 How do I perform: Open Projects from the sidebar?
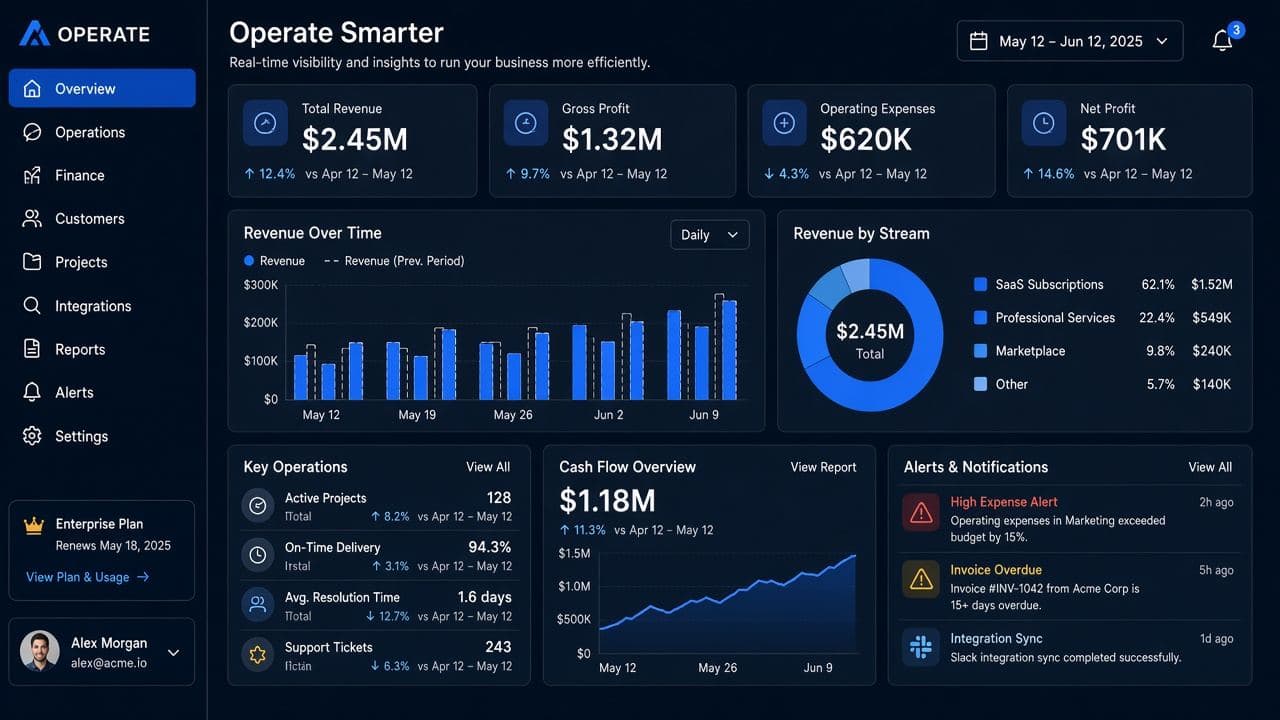click(102, 262)
